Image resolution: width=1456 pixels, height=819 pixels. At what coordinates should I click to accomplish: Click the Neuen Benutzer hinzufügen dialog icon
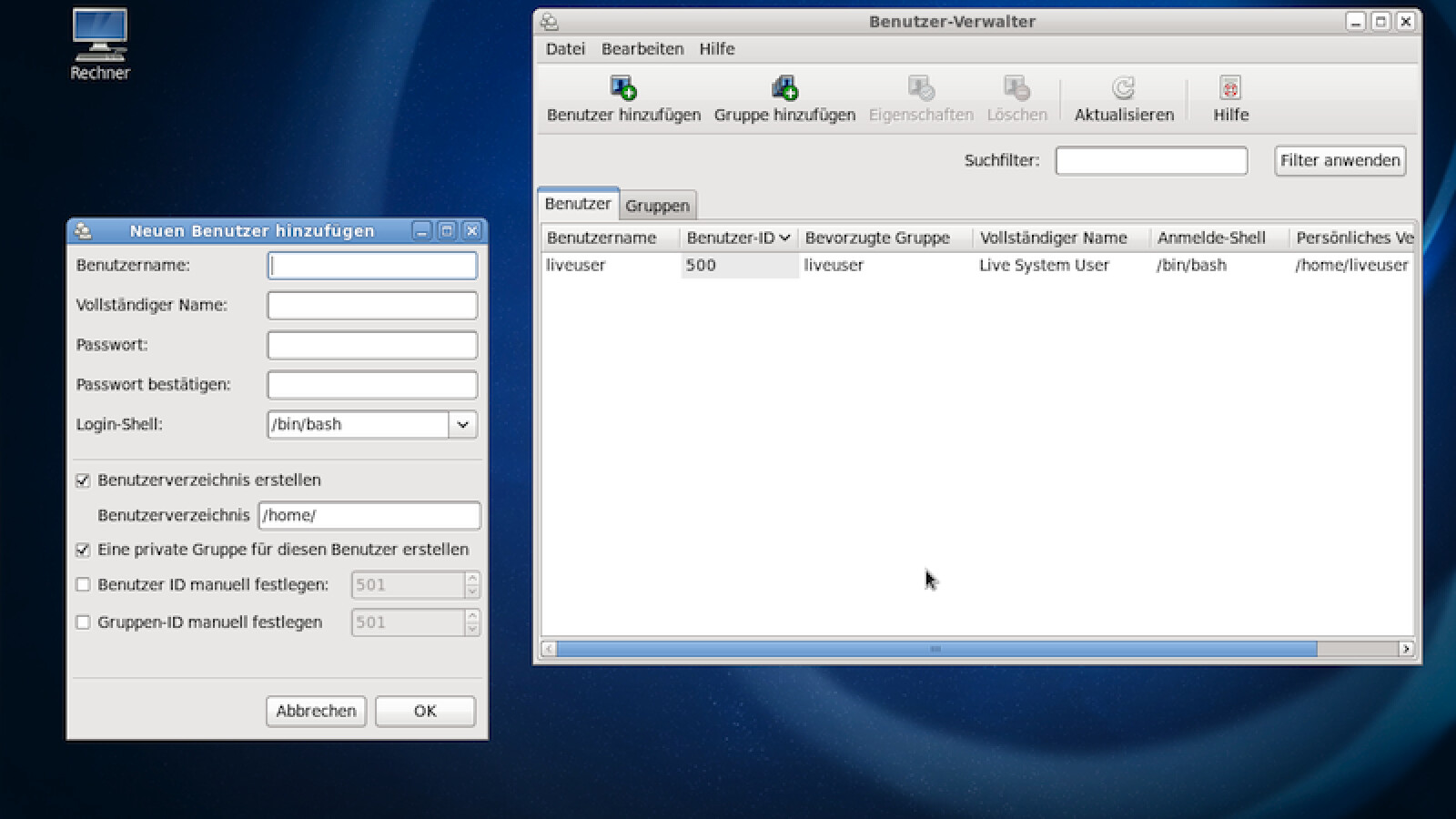coord(81,231)
